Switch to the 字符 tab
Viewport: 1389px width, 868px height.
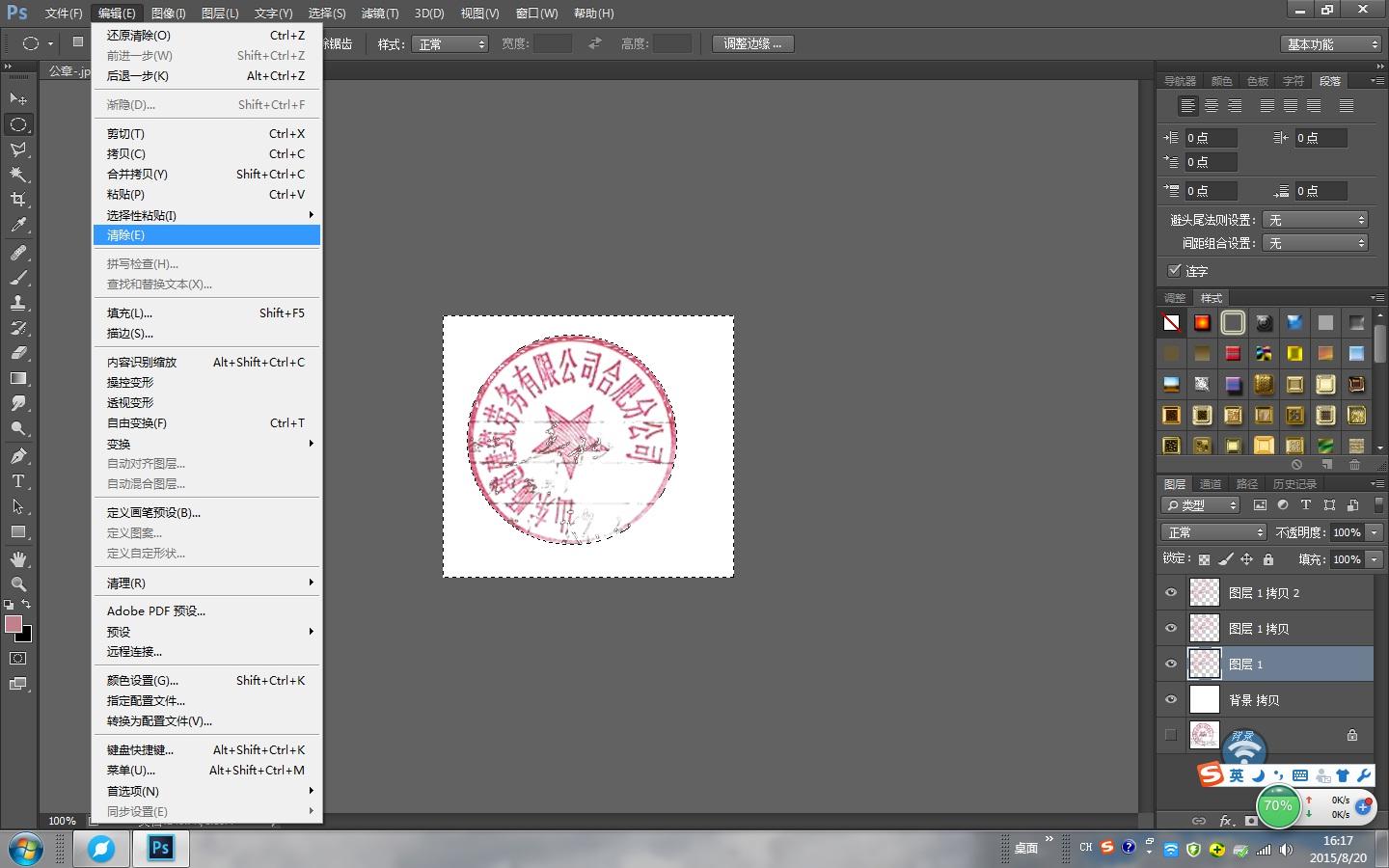1294,81
